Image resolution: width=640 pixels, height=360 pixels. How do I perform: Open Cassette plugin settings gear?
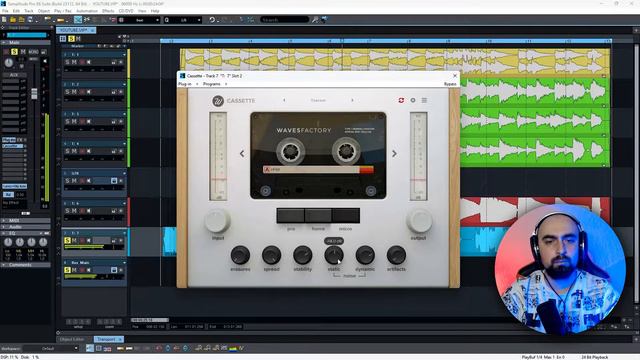point(413,100)
